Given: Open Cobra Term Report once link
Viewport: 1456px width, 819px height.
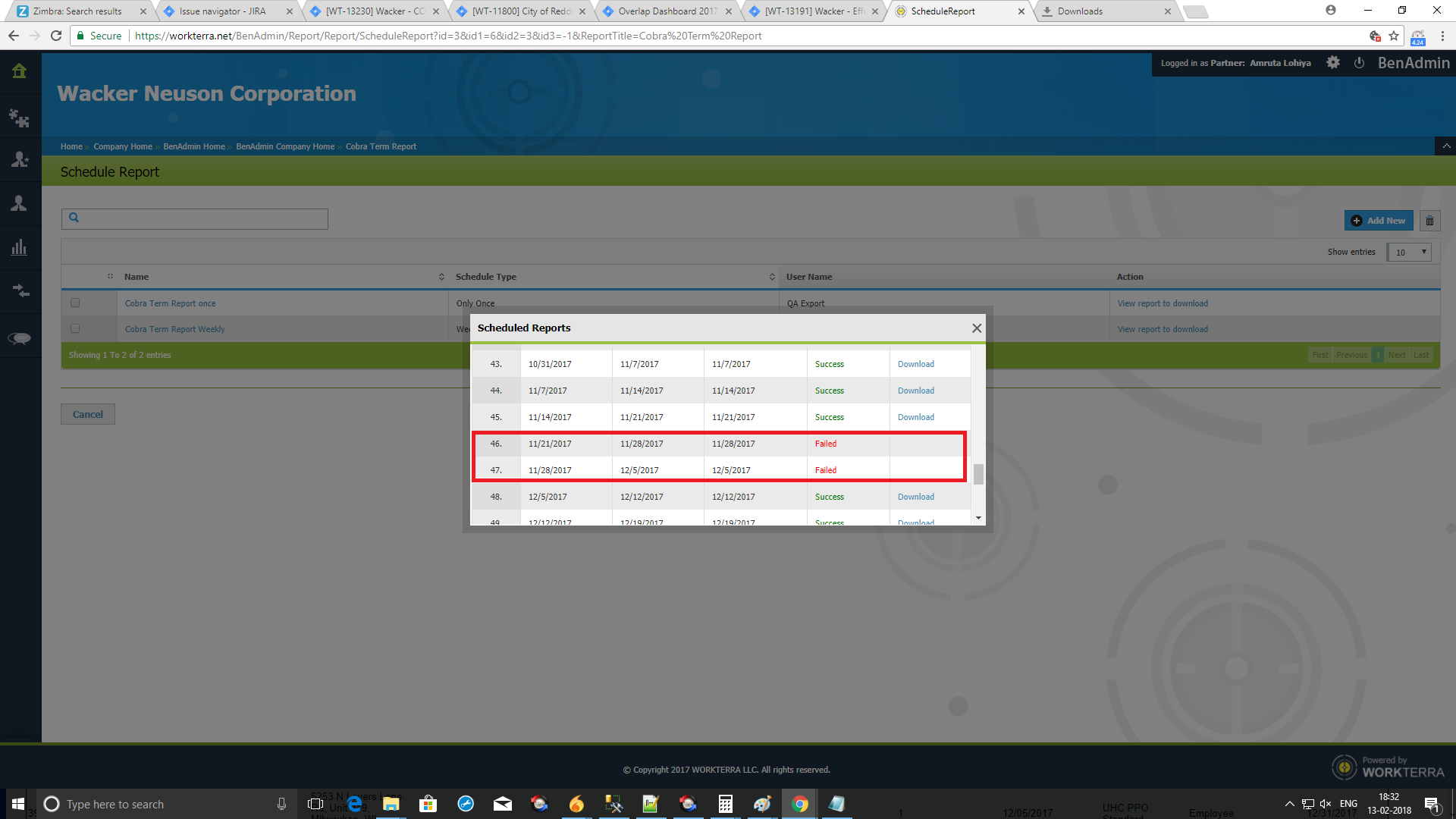Looking at the screenshot, I should tap(171, 303).
